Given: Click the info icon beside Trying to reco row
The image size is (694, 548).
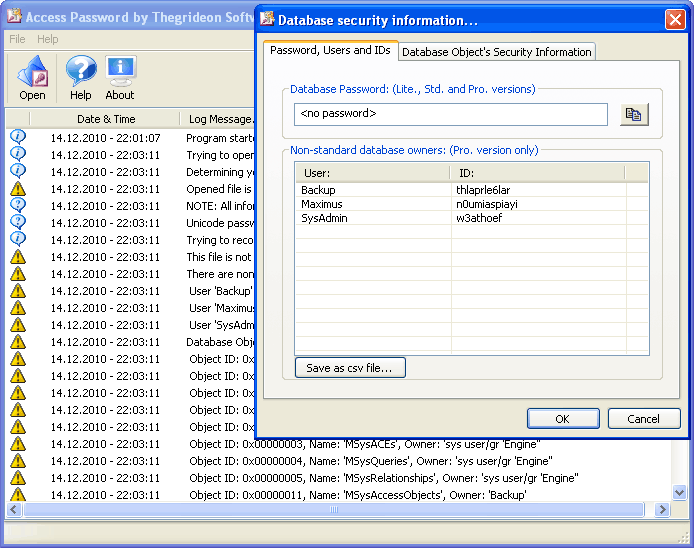Looking at the screenshot, I should tap(18, 239).
